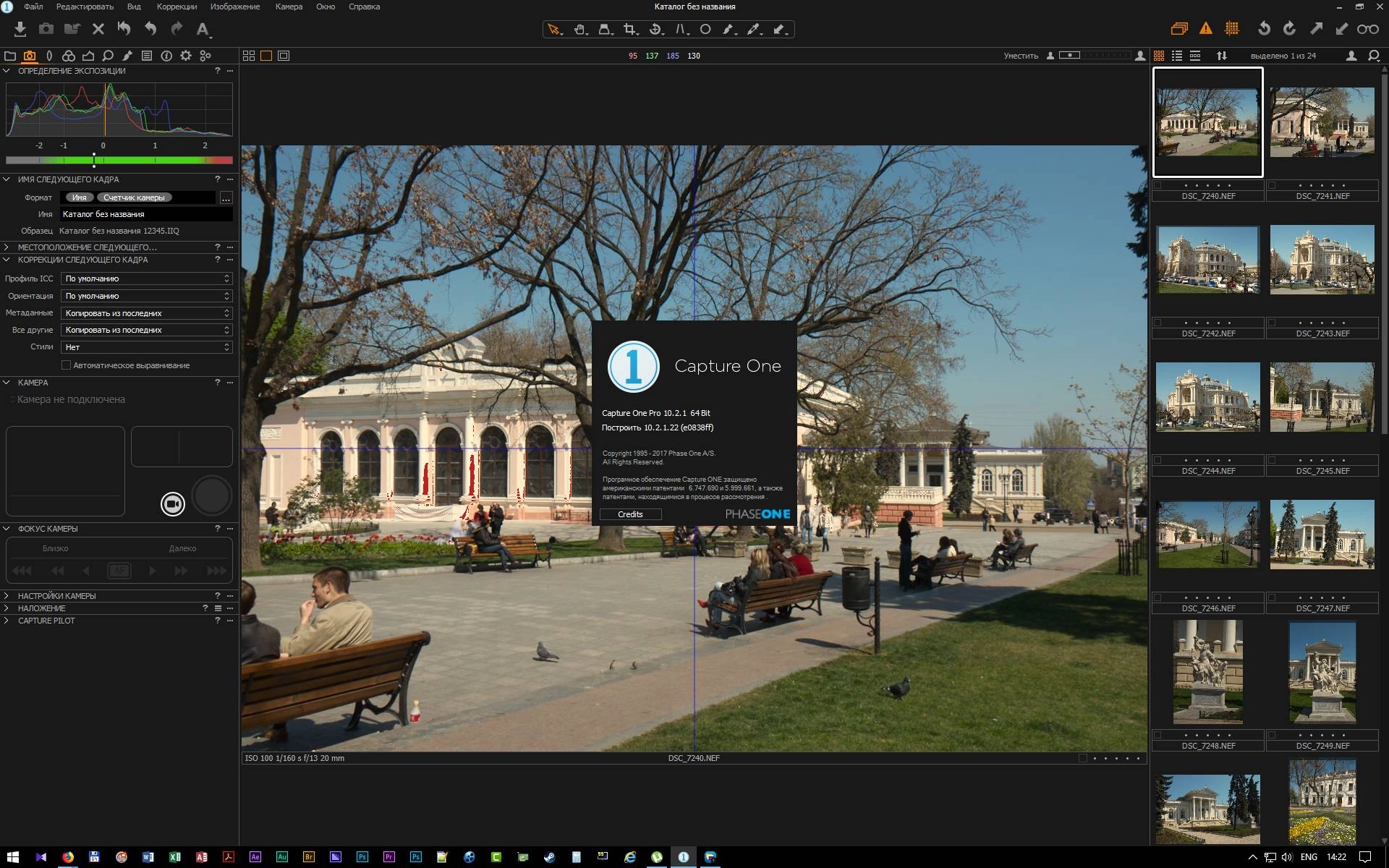This screenshot has height=868, width=1389.
Task: Select the Crop cursor tool
Action: click(x=631, y=30)
